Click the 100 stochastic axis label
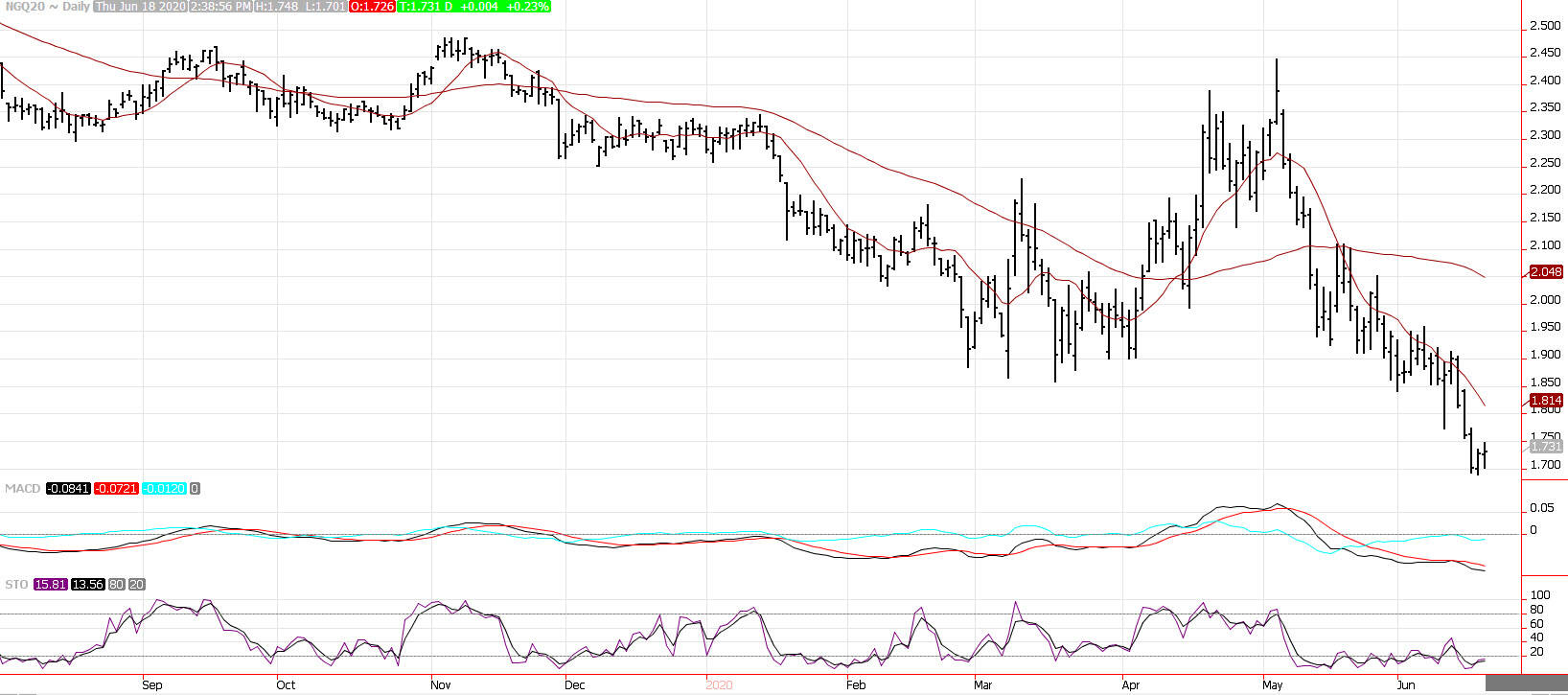Image resolution: width=1568 pixels, height=695 pixels. (x=1540, y=596)
